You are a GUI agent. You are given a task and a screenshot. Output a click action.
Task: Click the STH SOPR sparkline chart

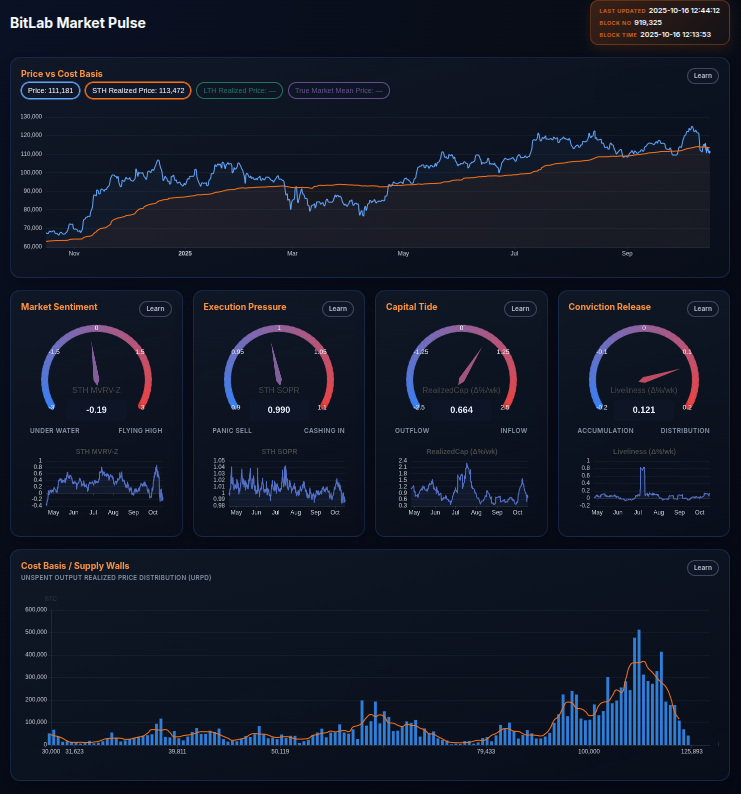pyautogui.click(x=287, y=483)
